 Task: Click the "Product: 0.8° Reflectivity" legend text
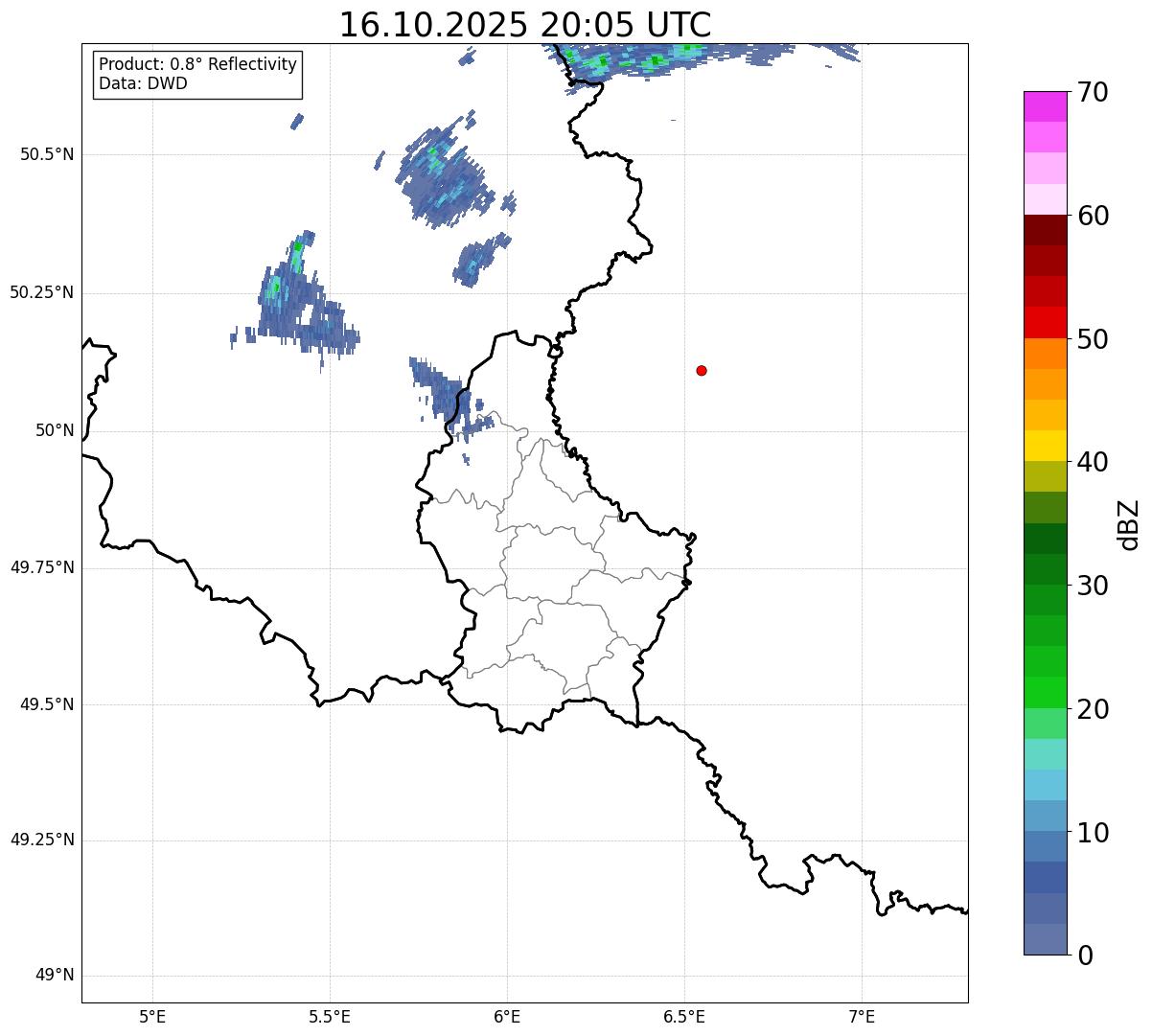point(197,64)
